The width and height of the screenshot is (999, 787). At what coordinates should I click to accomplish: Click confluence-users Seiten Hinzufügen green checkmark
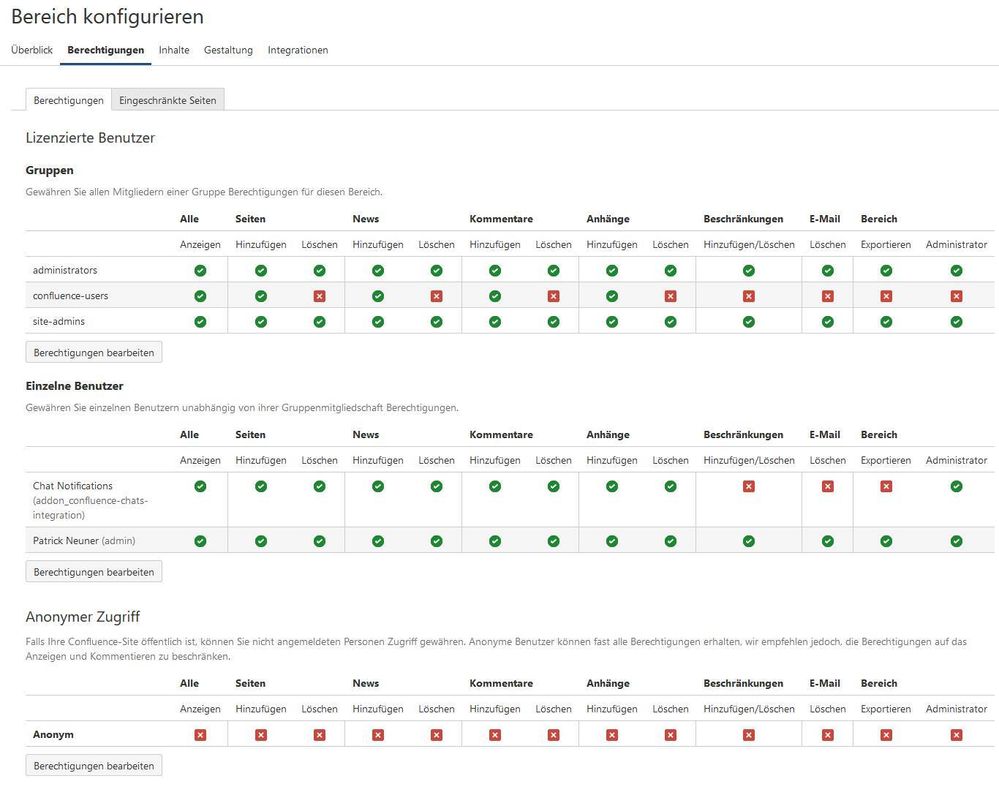(x=261, y=296)
